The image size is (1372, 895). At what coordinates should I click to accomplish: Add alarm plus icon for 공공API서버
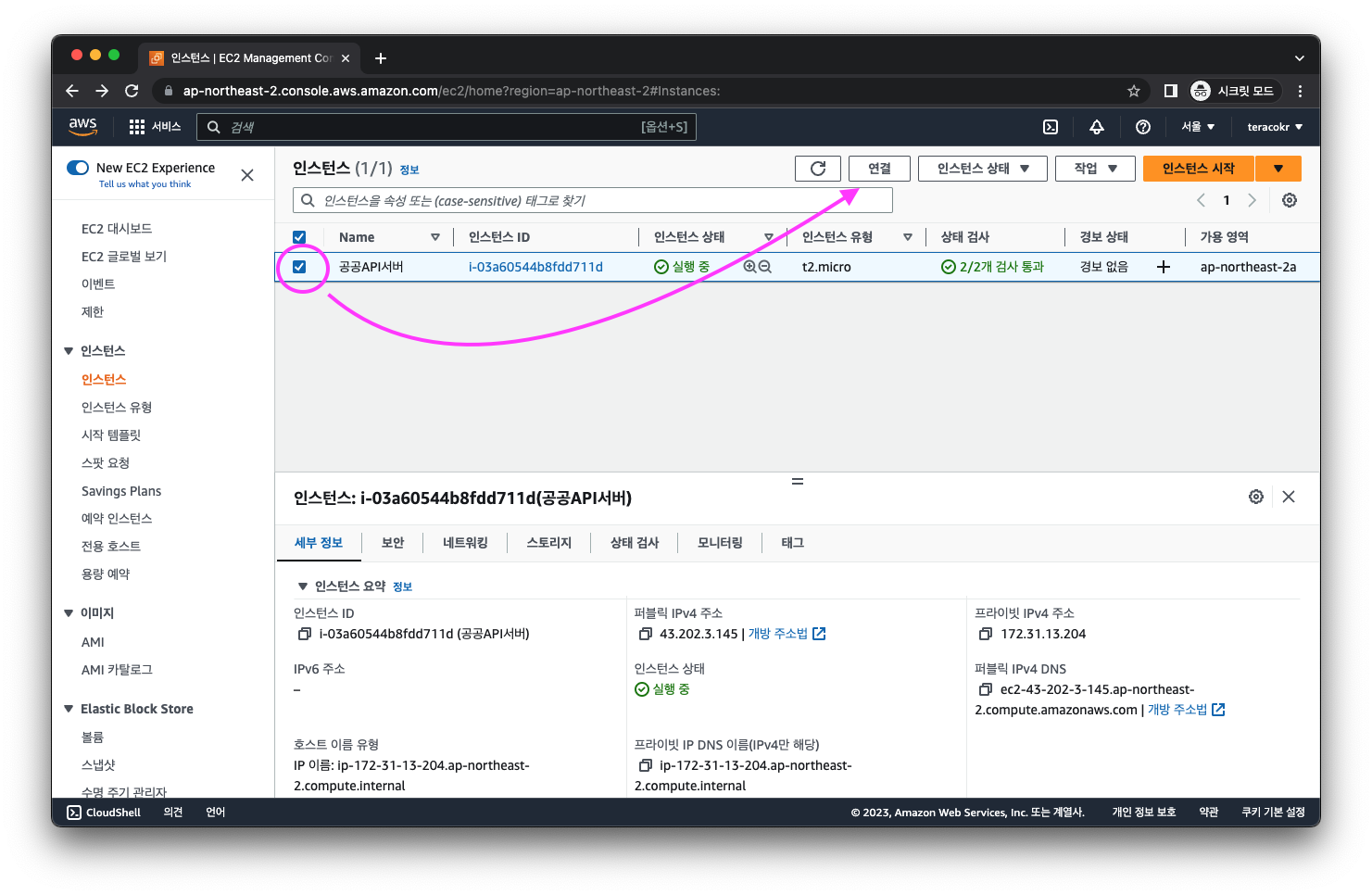click(x=1164, y=267)
